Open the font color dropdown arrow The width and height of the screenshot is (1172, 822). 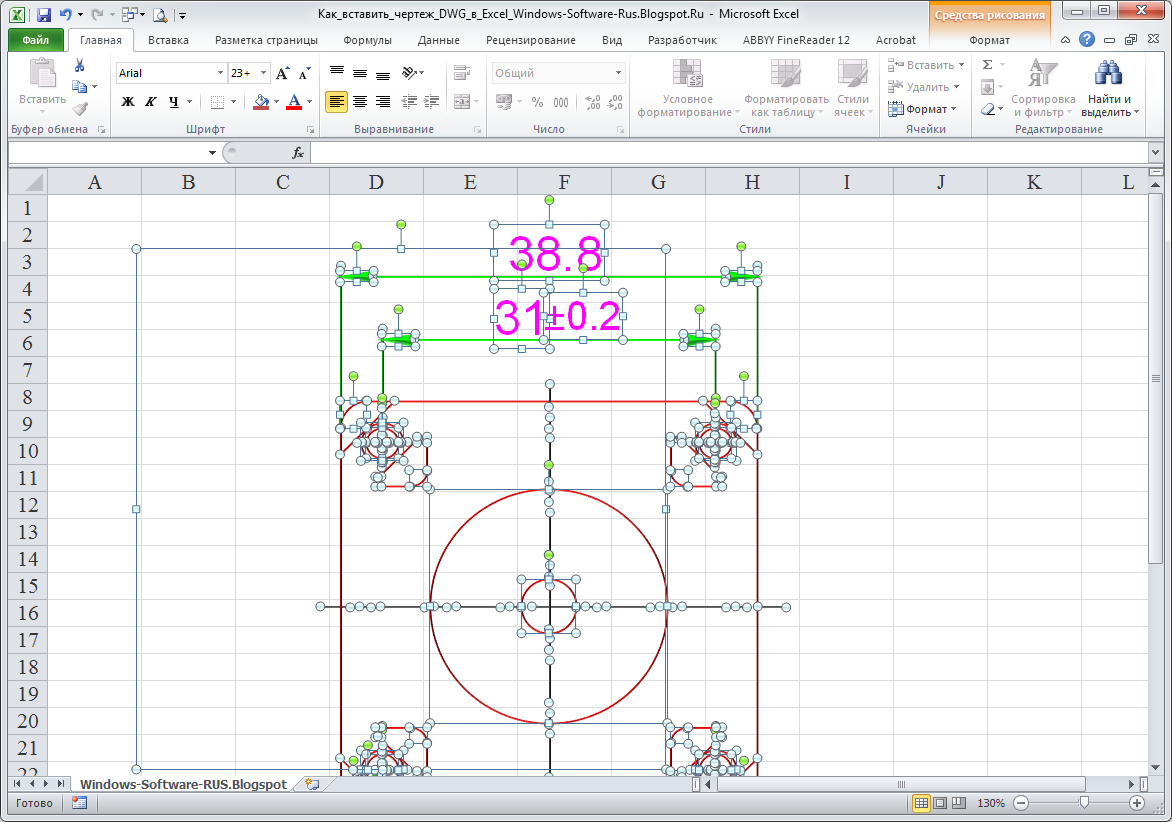tap(309, 102)
